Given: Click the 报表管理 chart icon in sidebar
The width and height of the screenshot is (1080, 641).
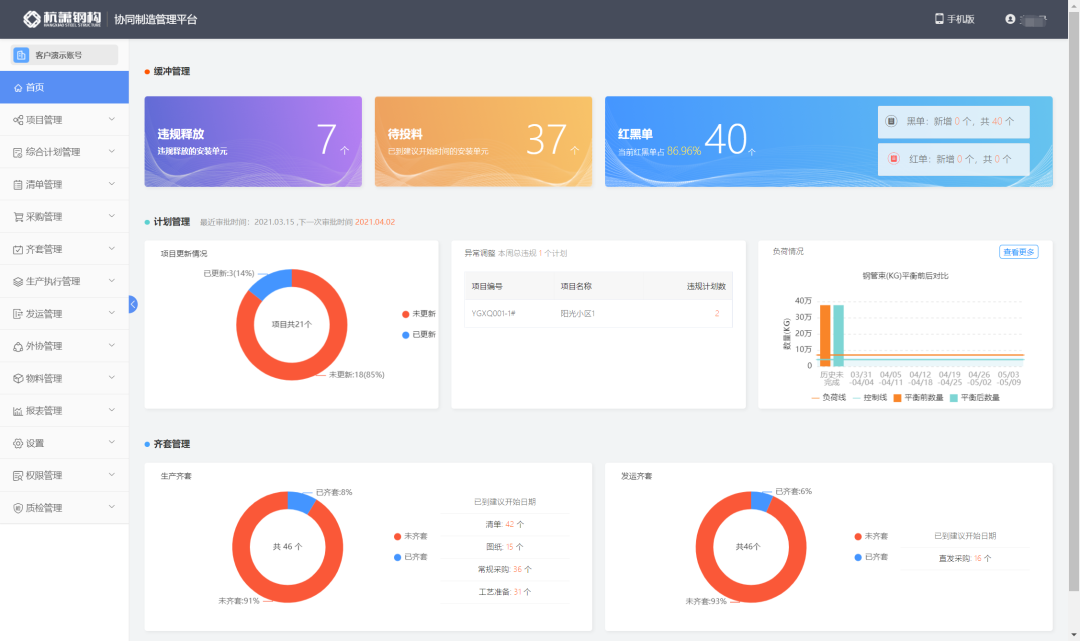Looking at the screenshot, I should (x=18, y=411).
